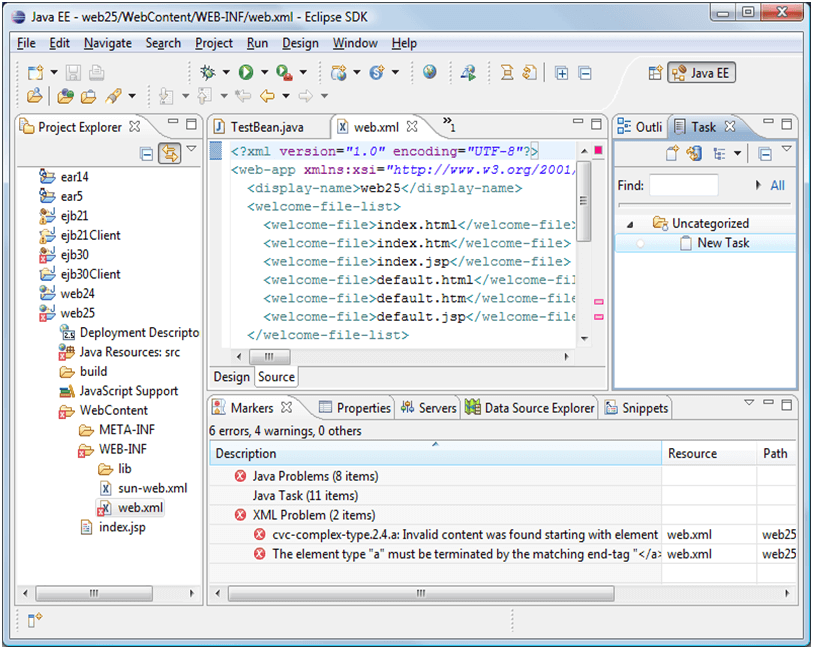Open the Design menu
This screenshot has height=649, width=813.
point(300,43)
